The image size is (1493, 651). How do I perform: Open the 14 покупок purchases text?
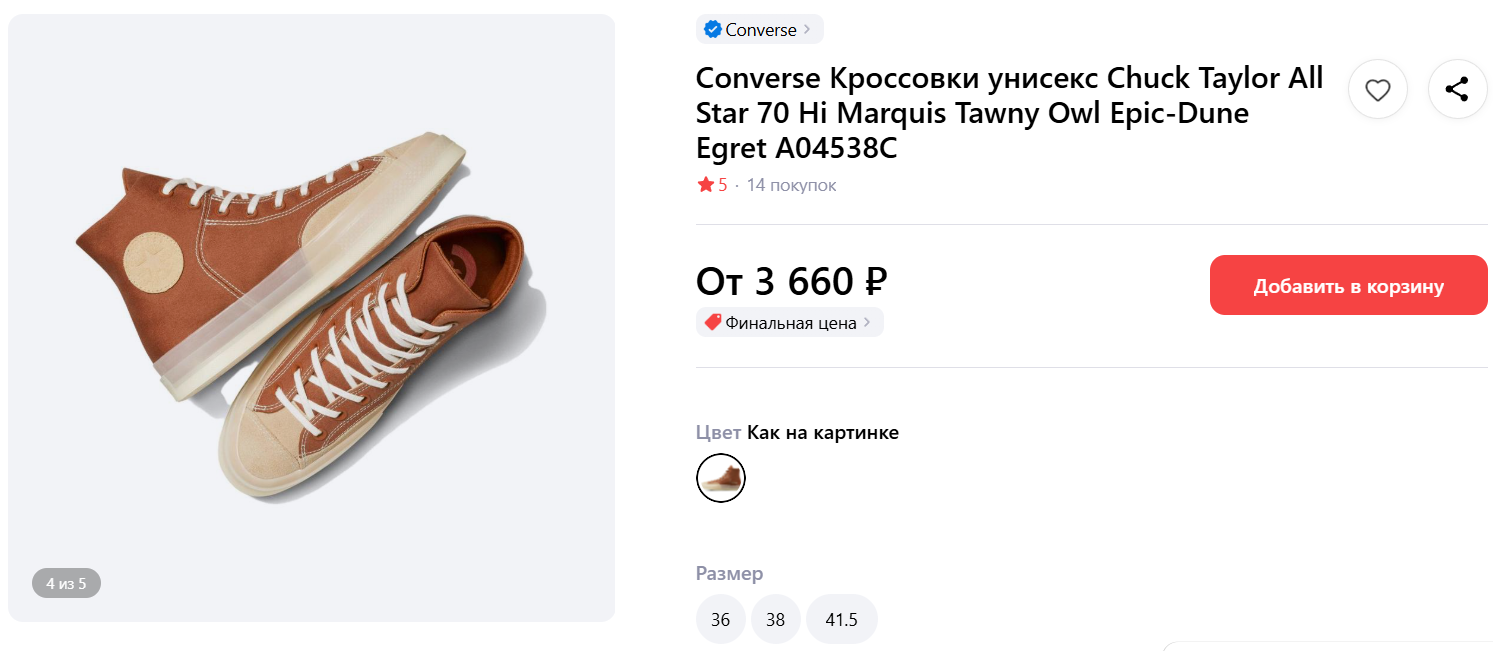pos(791,185)
